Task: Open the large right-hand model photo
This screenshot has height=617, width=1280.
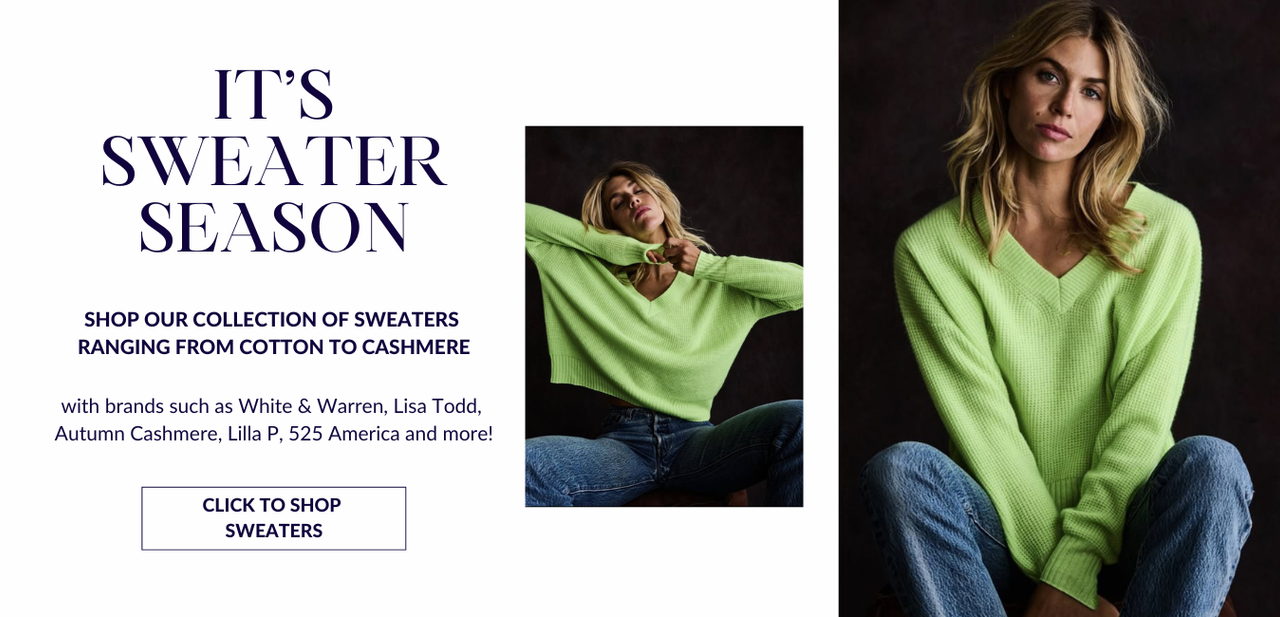Action: pyautogui.click(x=1059, y=308)
